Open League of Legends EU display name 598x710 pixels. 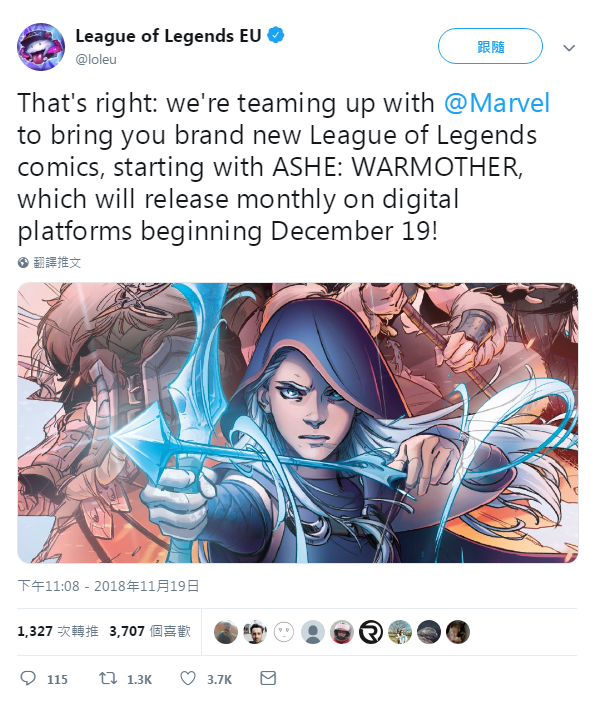tap(168, 36)
